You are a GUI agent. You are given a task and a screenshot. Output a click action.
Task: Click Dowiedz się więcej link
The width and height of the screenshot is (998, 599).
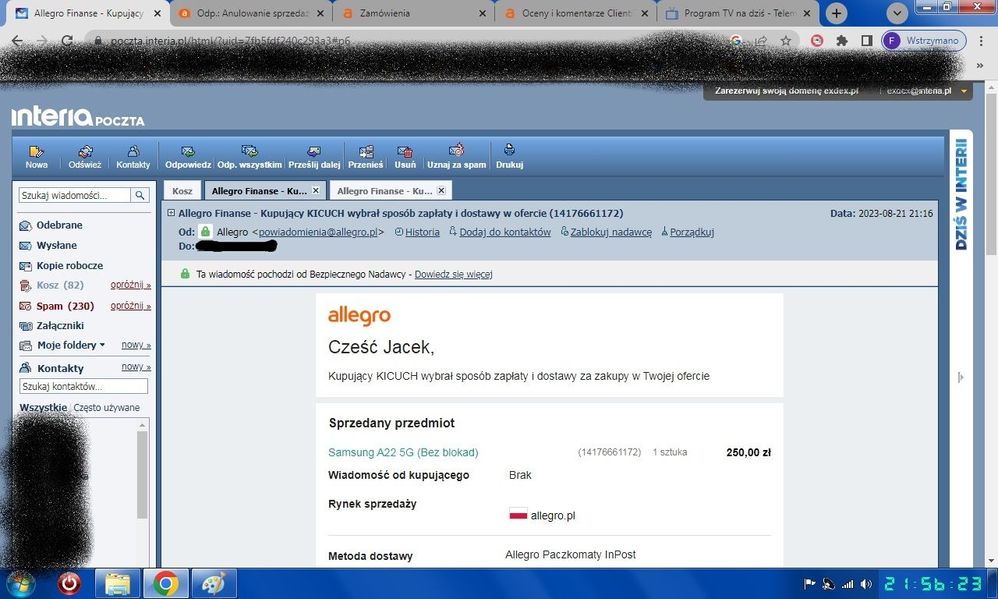coord(453,274)
